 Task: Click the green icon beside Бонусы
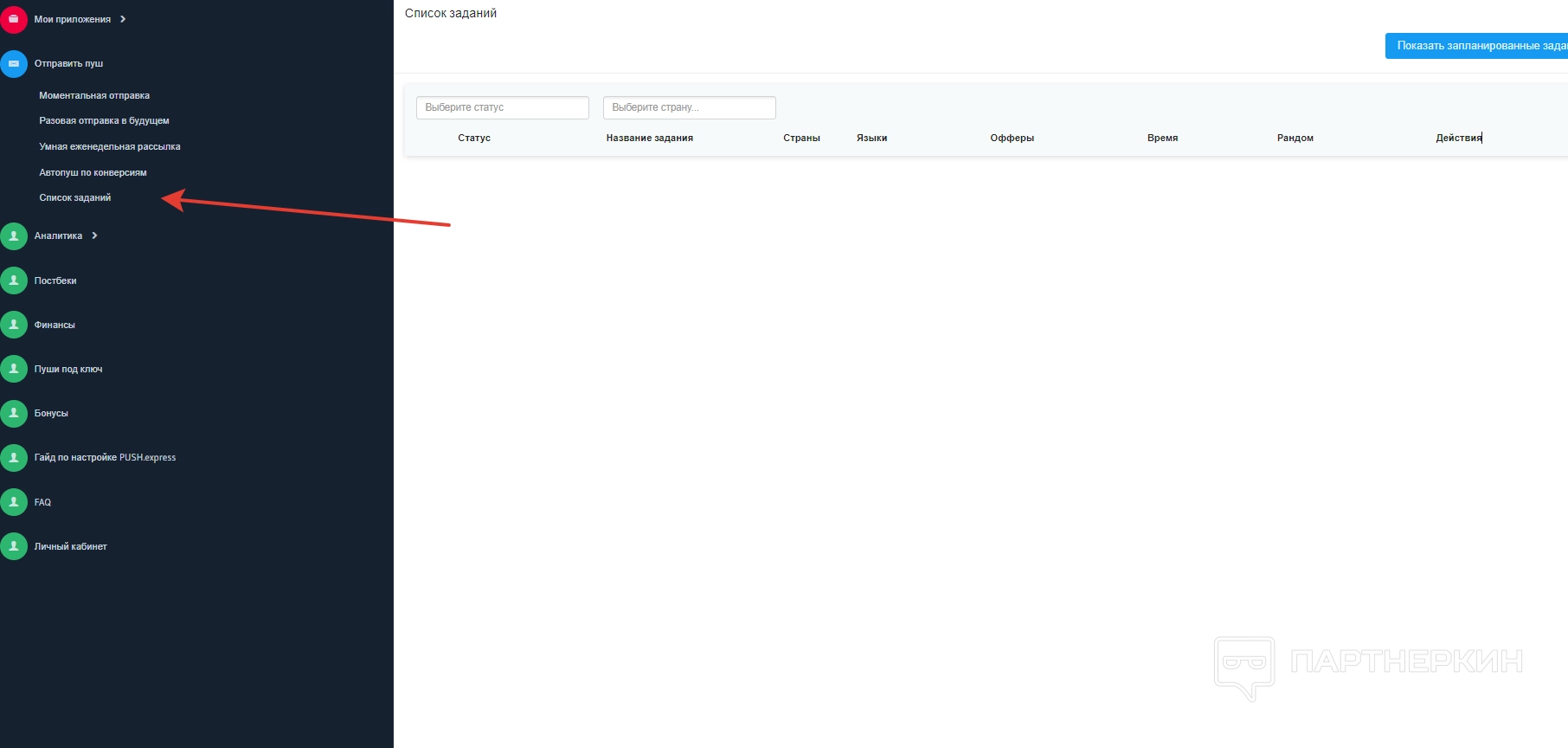click(x=14, y=413)
